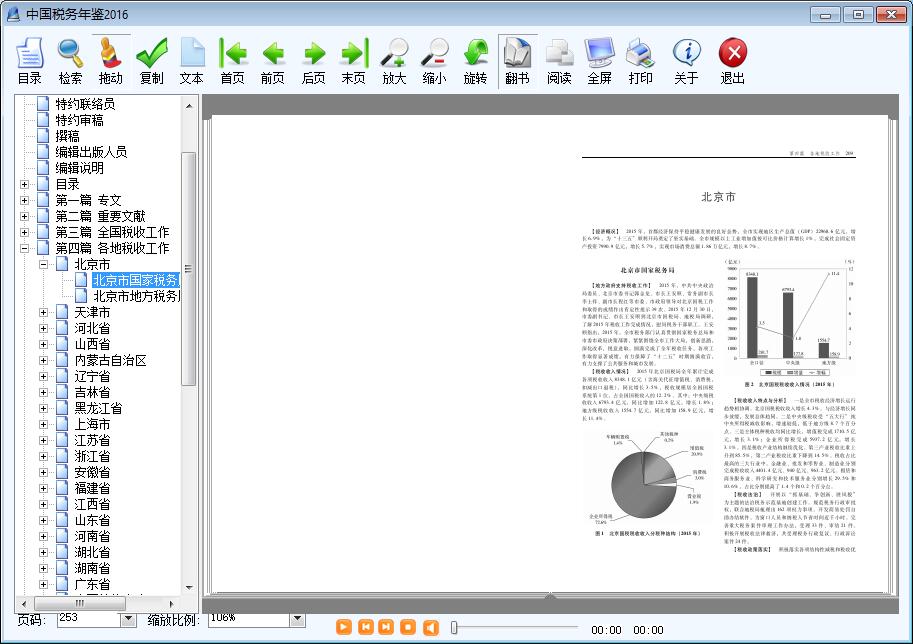Open 撰稿 entry in tree
Viewport: 913px width, 644px height.
68,136
